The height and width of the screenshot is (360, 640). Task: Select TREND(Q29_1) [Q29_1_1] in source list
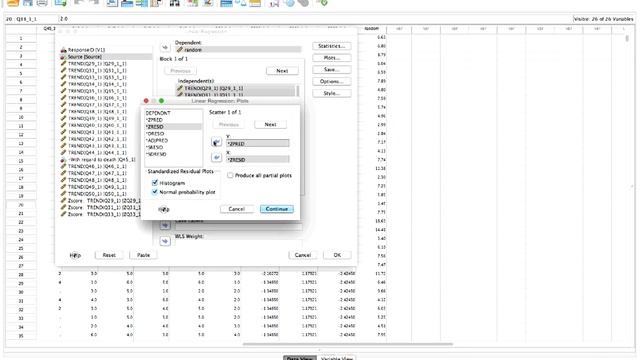click(106, 64)
